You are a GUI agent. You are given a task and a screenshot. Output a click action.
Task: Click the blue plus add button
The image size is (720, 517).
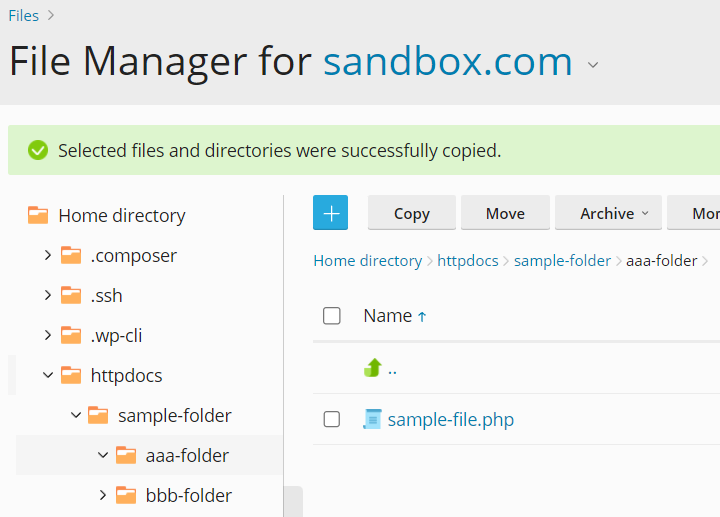[330, 213]
